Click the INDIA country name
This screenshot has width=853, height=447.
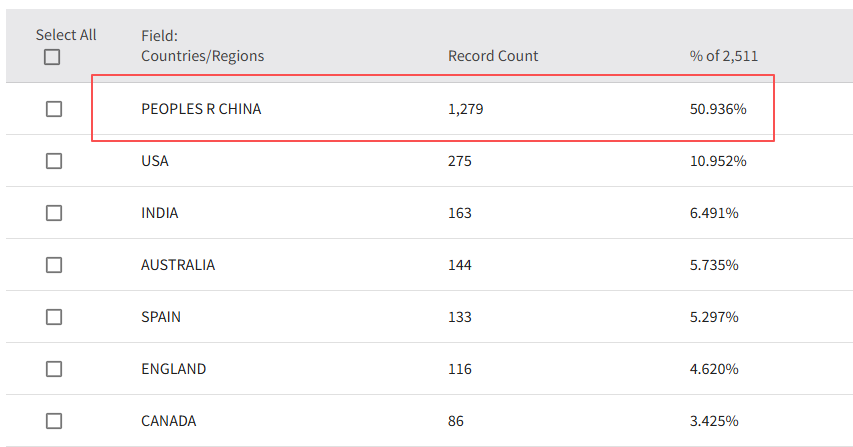(160, 213)
